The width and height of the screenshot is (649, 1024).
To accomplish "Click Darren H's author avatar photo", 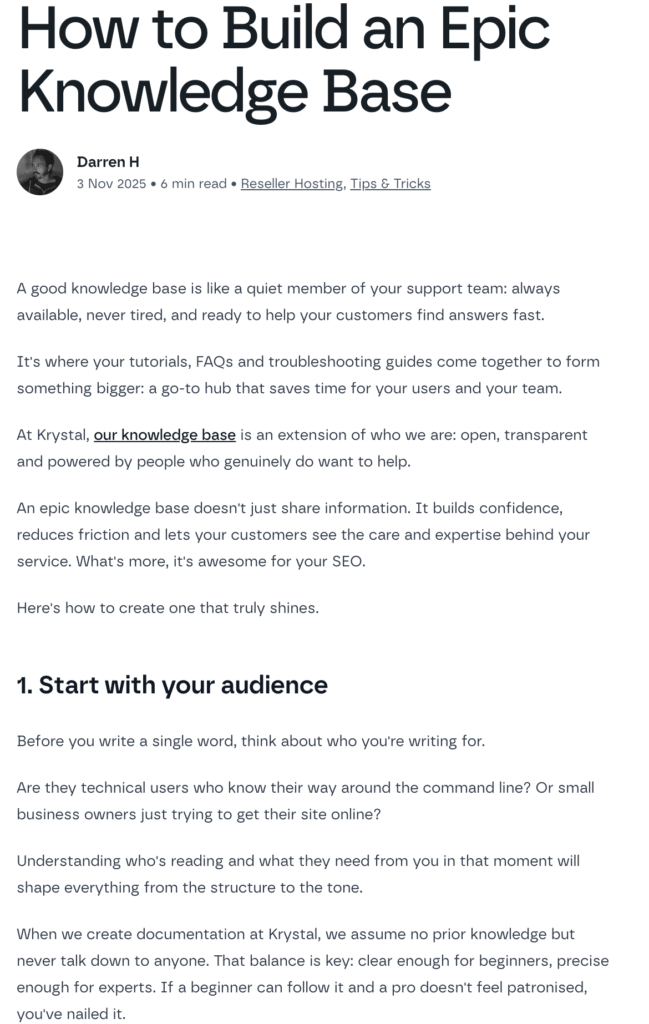I will coord(40,172).
